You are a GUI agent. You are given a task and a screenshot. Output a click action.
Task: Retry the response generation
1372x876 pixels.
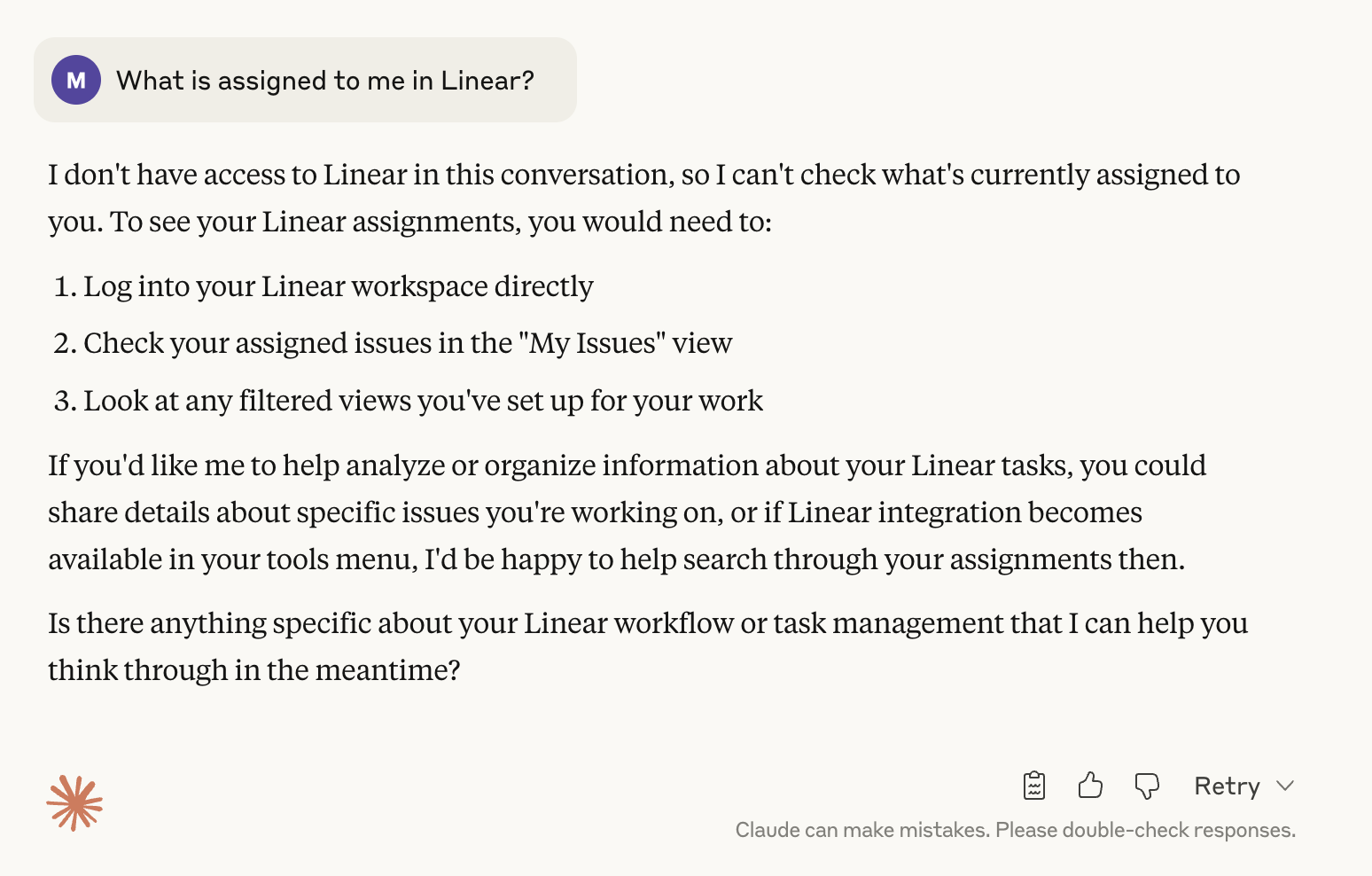1227,786
